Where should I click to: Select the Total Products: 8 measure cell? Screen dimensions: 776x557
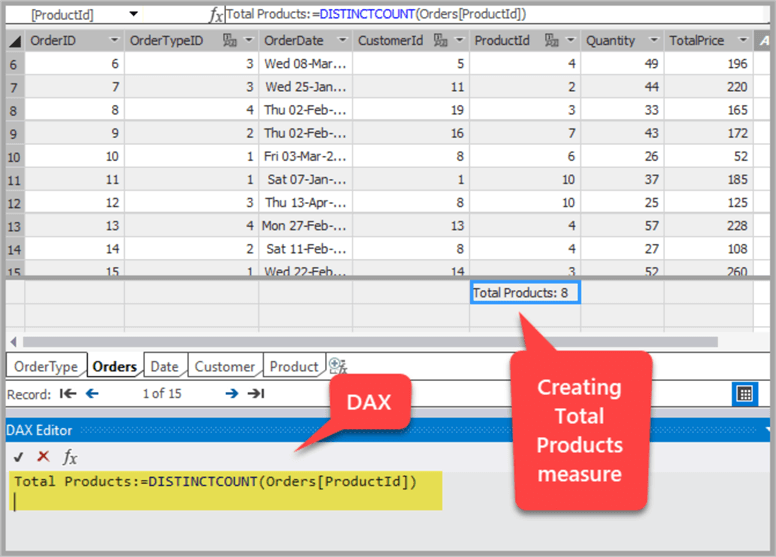point(525,293)
